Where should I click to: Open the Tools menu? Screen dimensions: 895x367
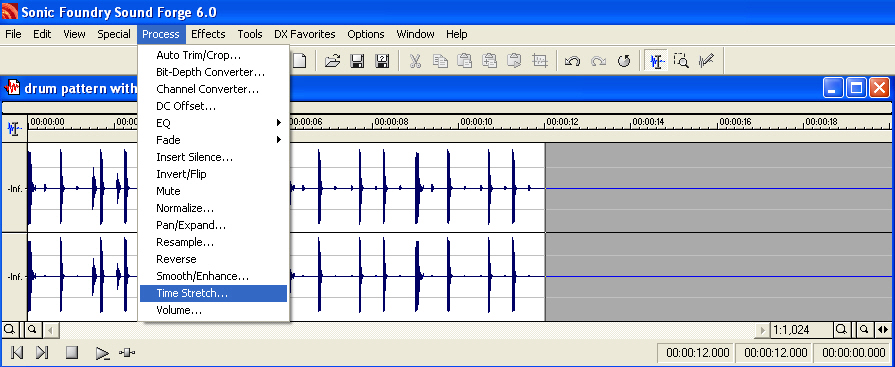pos(250,34)
